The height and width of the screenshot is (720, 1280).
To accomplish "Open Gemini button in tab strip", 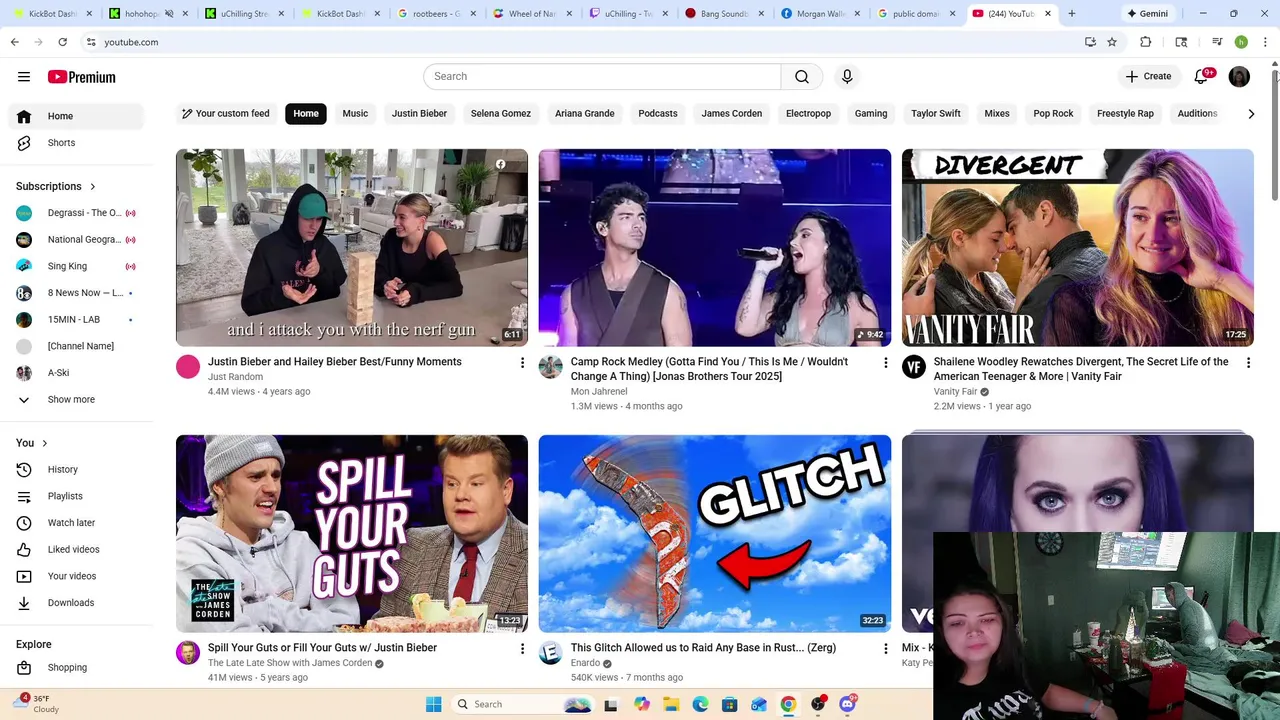I will coord(1147,14).
